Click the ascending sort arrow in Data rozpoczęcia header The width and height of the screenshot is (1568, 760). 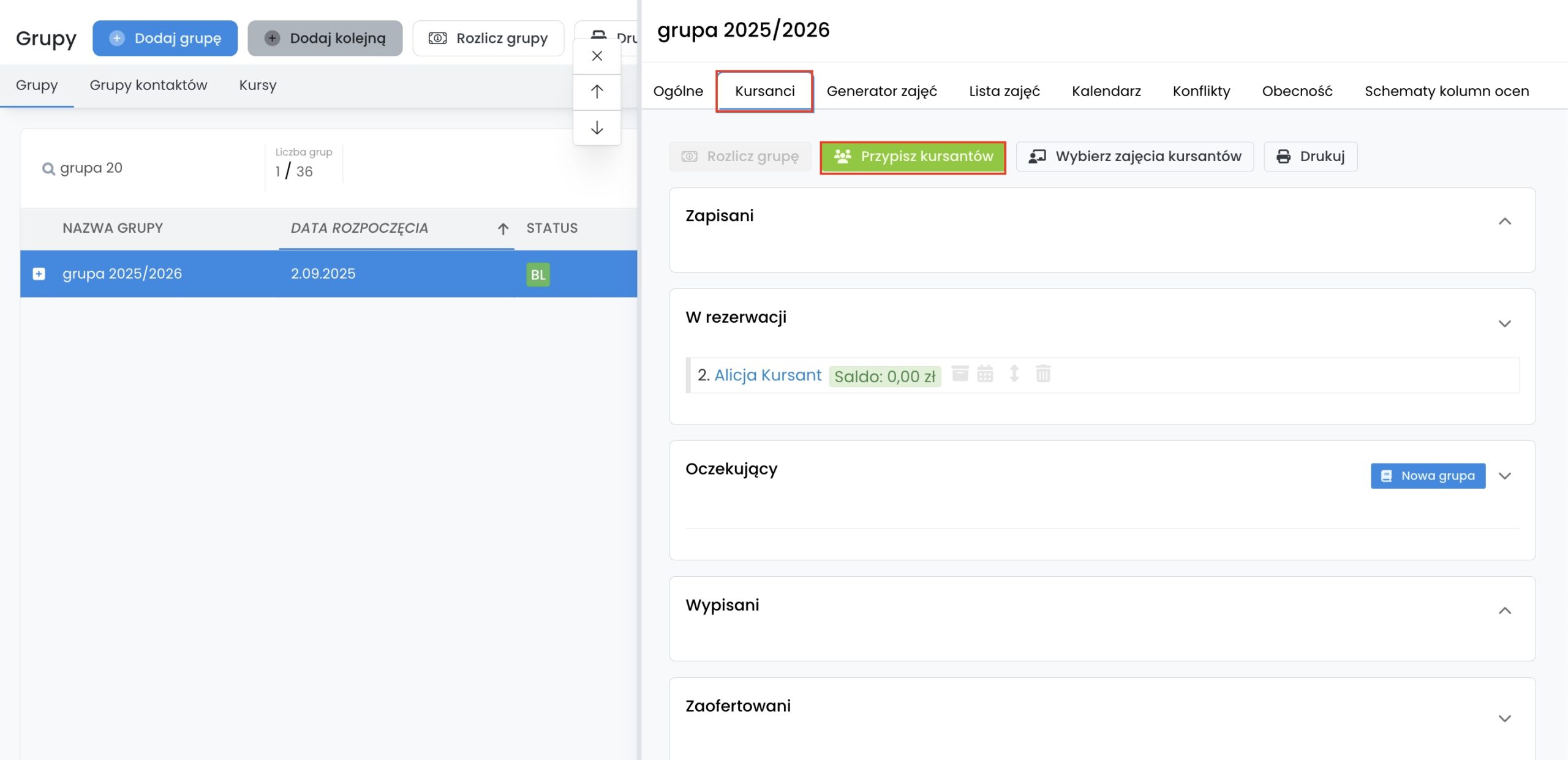[503, 228]
